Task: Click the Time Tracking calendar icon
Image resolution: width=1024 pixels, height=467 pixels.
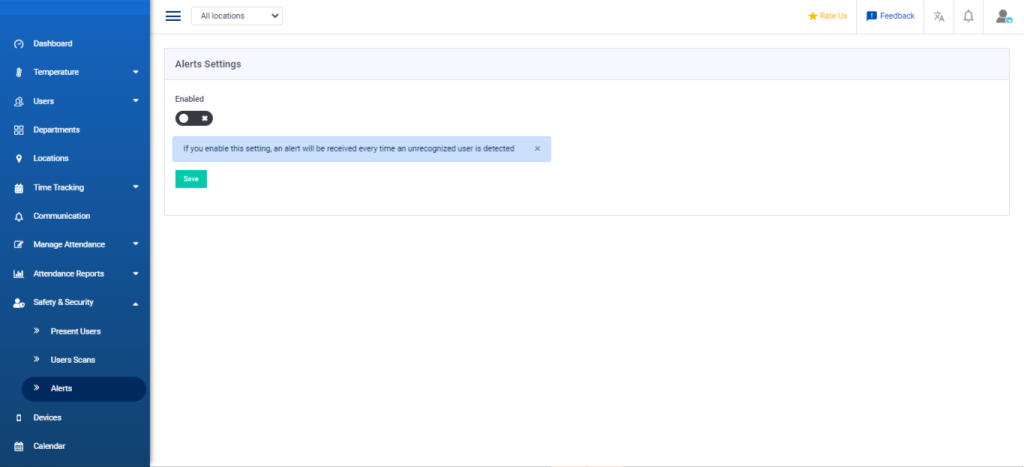Action: (x=19, y=187)
